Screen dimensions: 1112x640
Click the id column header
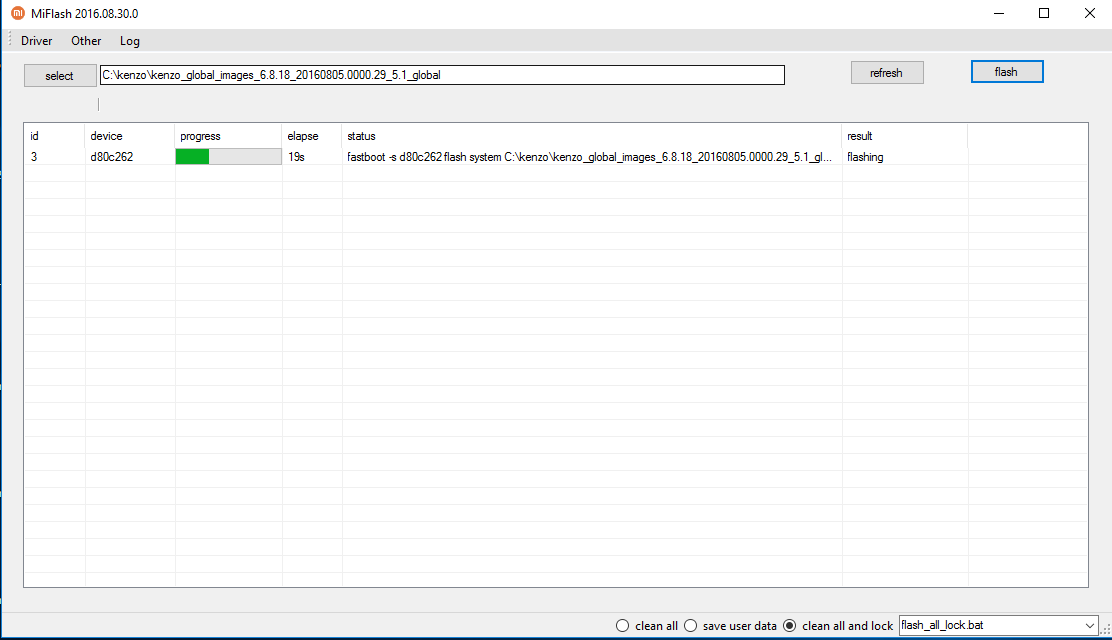55,136
